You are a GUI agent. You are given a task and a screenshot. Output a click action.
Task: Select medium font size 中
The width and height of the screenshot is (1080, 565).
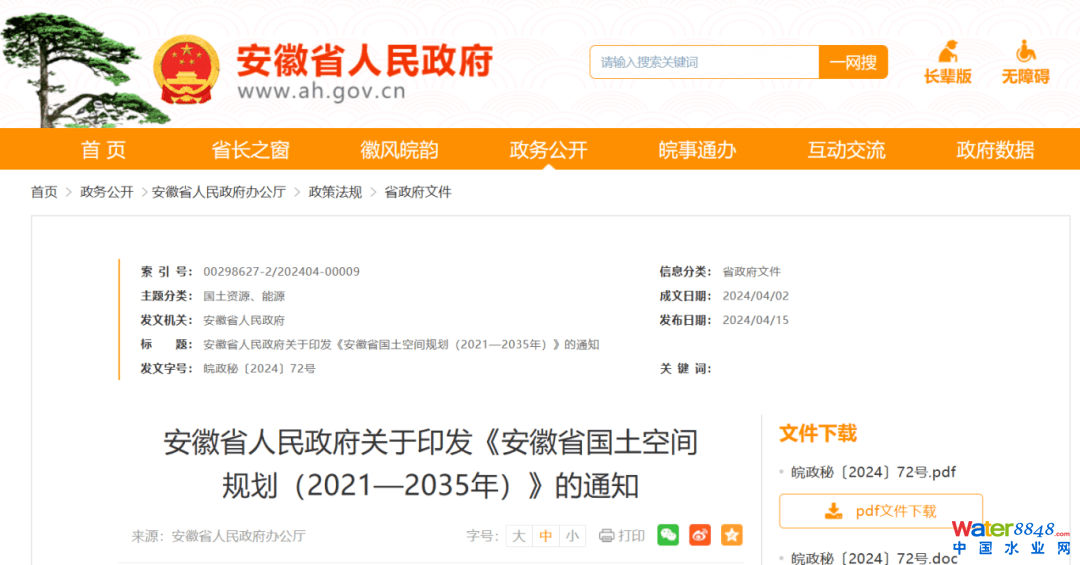[545, 536]
